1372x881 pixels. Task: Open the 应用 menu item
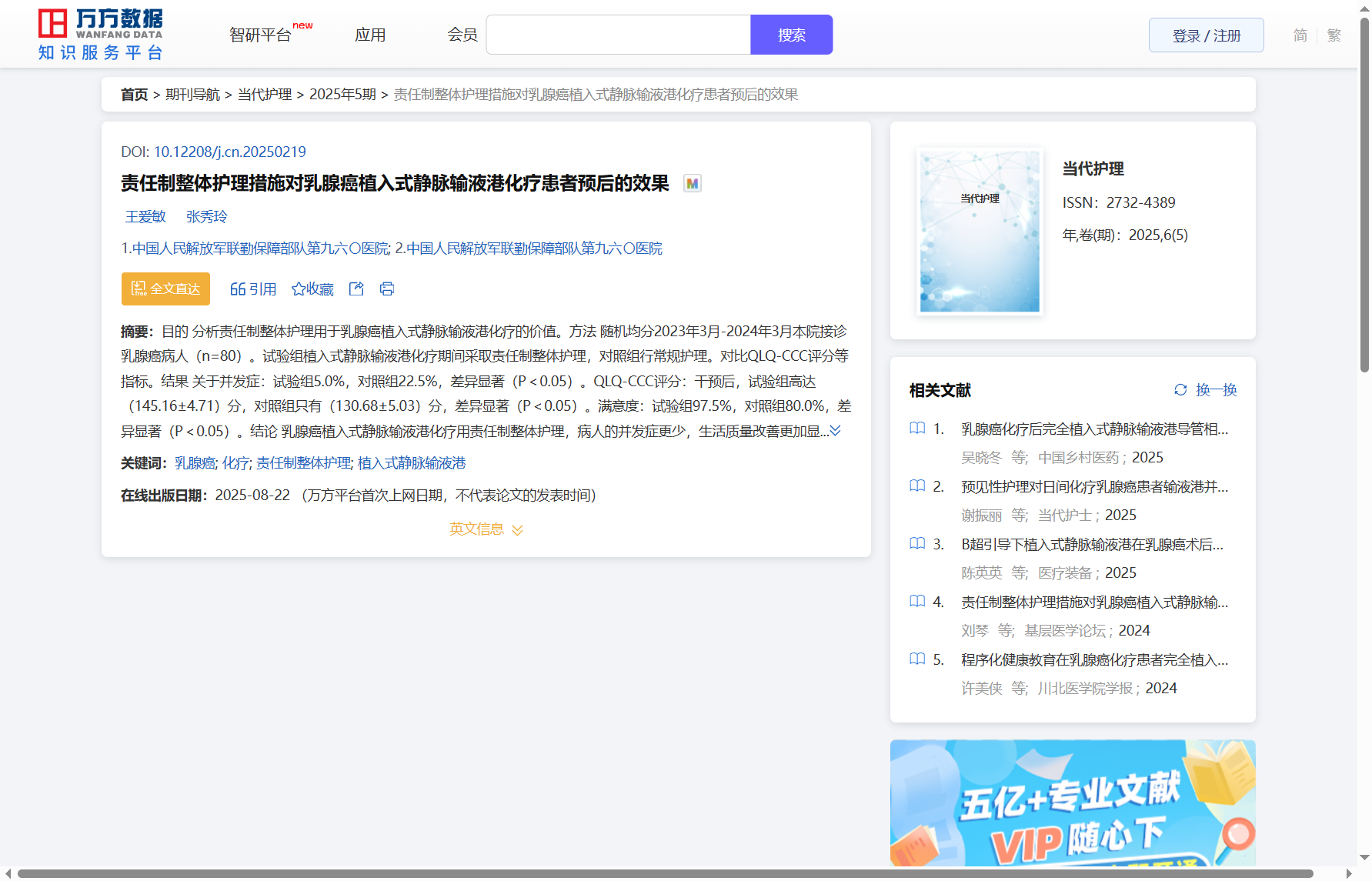(x=370, y=35)
